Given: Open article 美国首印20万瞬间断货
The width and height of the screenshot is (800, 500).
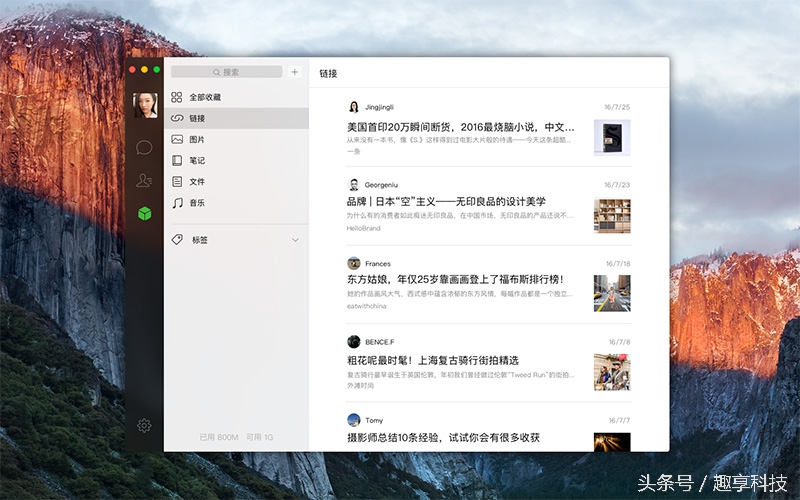Looking at the screenshot, I should coord(461,127).
